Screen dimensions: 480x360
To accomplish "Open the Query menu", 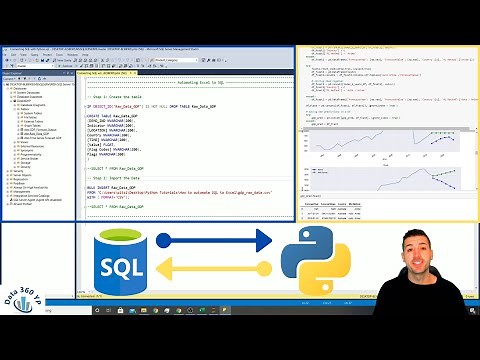I will click(x=35, y=55).
